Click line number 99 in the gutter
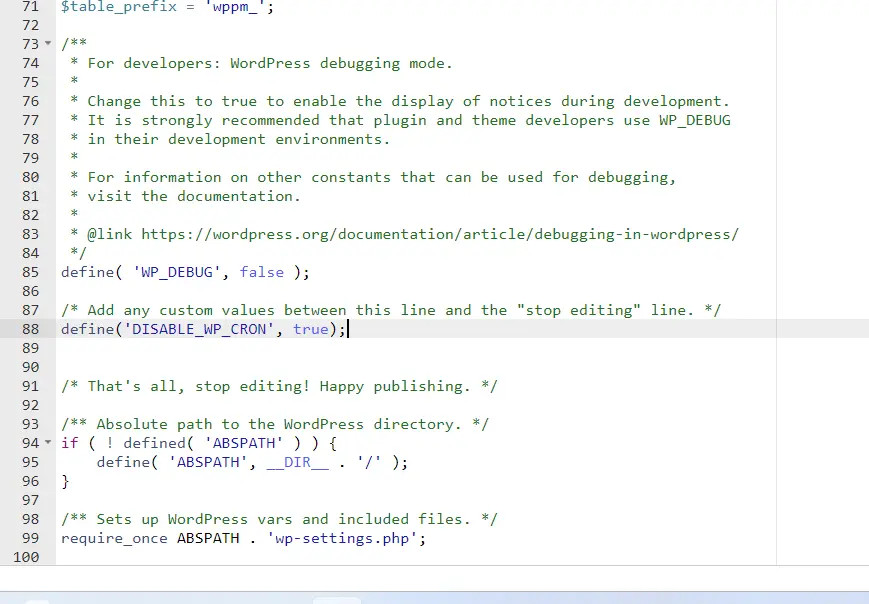The image size is (869, 604). point(30,538)
